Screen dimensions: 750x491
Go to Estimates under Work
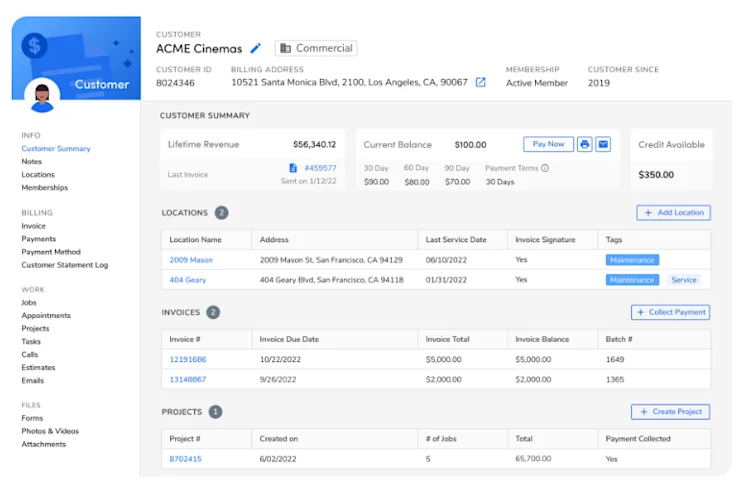coord(38,368)
